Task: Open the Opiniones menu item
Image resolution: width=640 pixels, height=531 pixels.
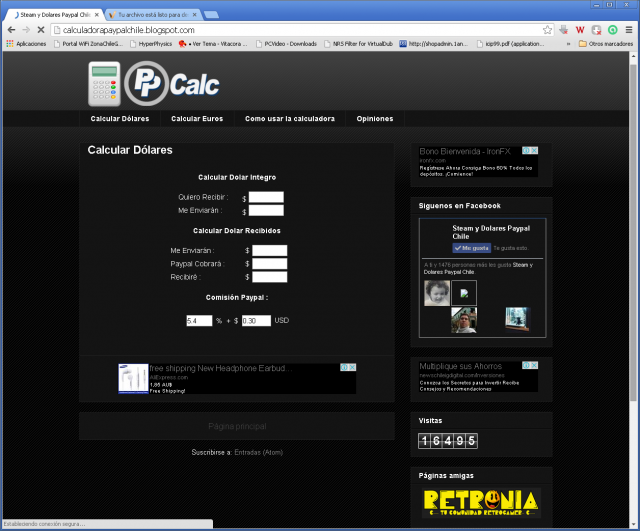Action: pyautogui.click(x=375, y=118)
